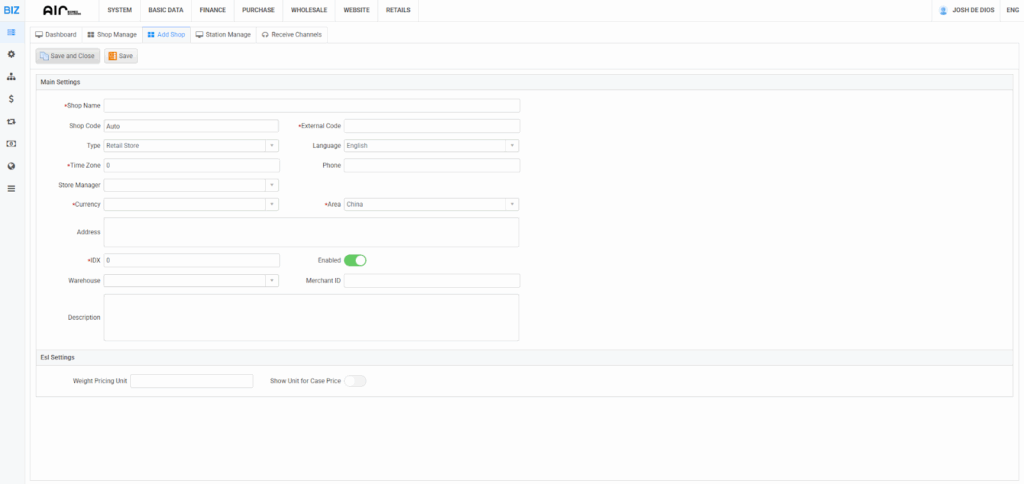The image size is (1024, 484).
Task: Switch to the Receive Channels tab
Action: click(x=292, y=34)
